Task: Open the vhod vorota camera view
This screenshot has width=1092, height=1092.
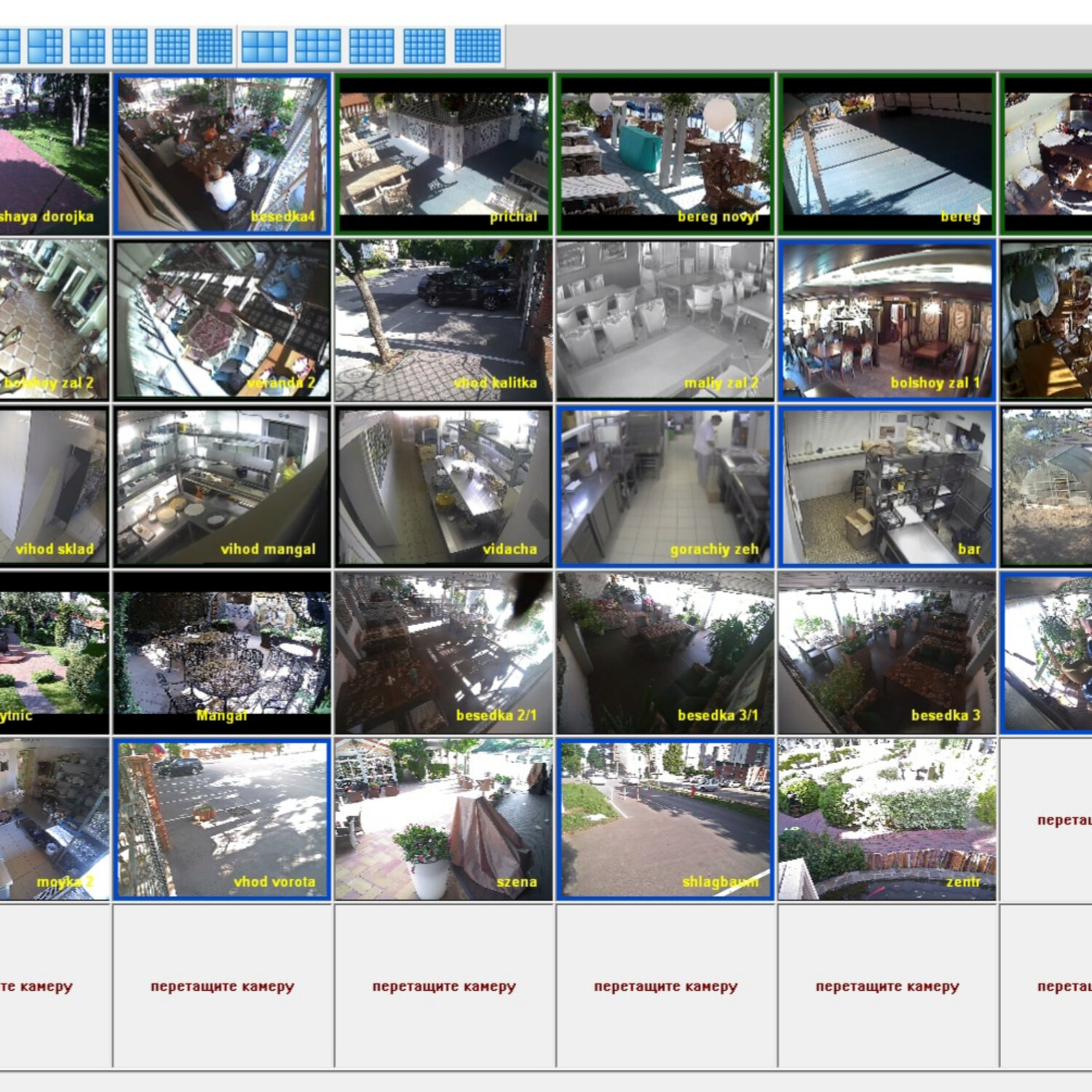Action: (222, 820)
